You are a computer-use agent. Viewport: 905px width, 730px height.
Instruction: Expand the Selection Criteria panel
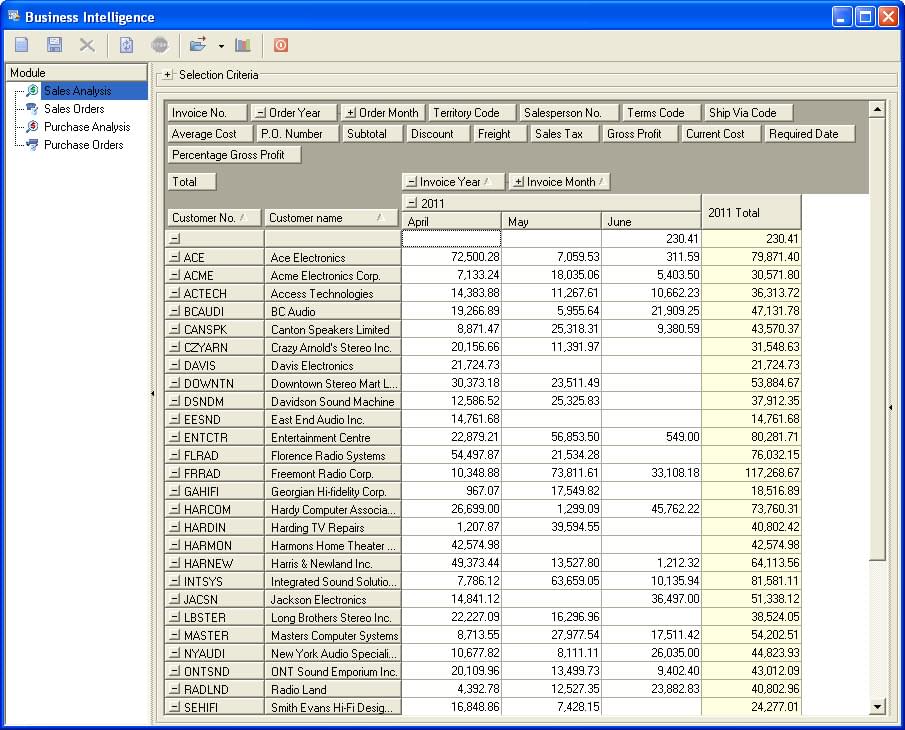(167, 74)
